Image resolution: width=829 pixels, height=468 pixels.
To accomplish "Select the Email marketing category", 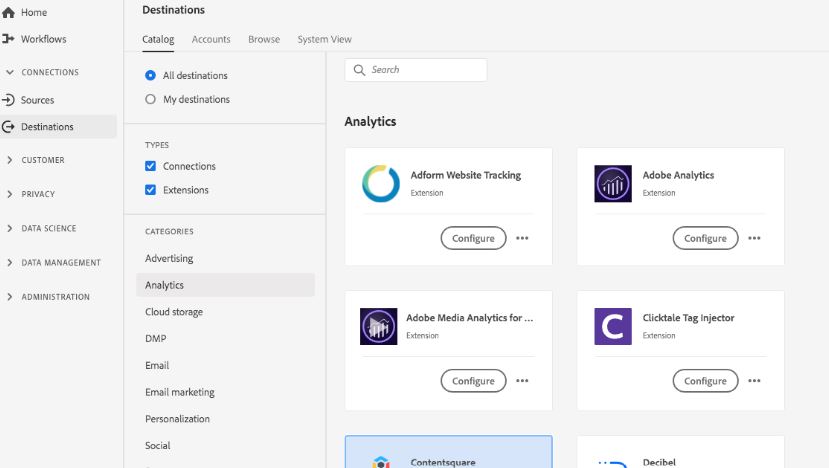I will 226,392.
